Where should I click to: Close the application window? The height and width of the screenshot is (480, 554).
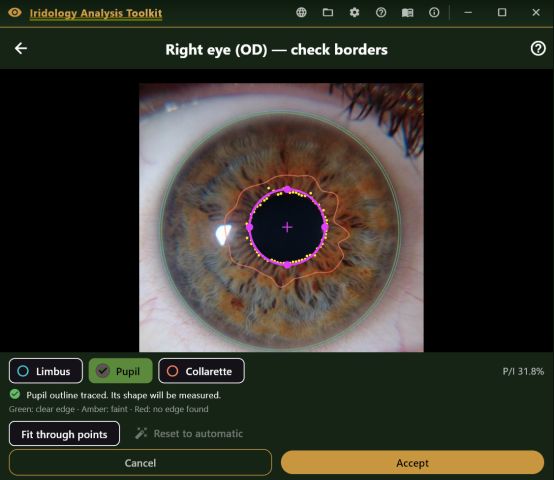point(536,13)
